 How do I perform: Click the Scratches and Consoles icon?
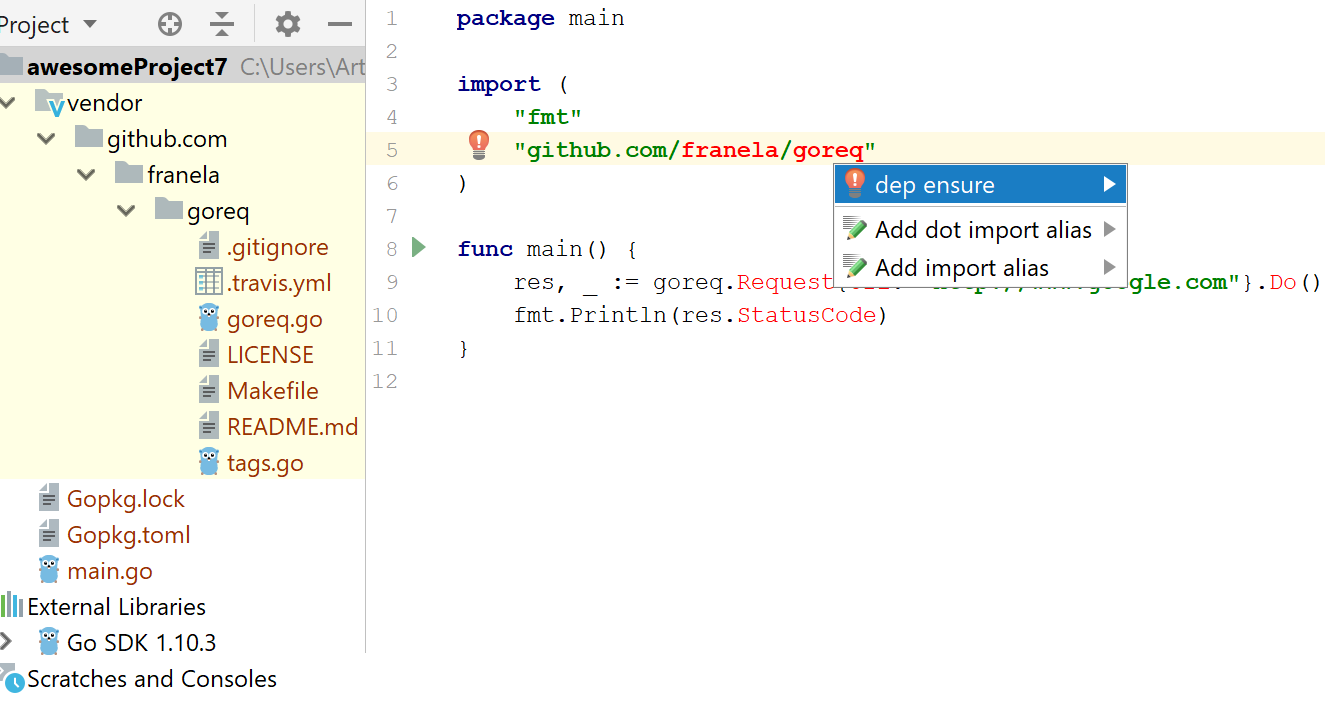[12, 679]
